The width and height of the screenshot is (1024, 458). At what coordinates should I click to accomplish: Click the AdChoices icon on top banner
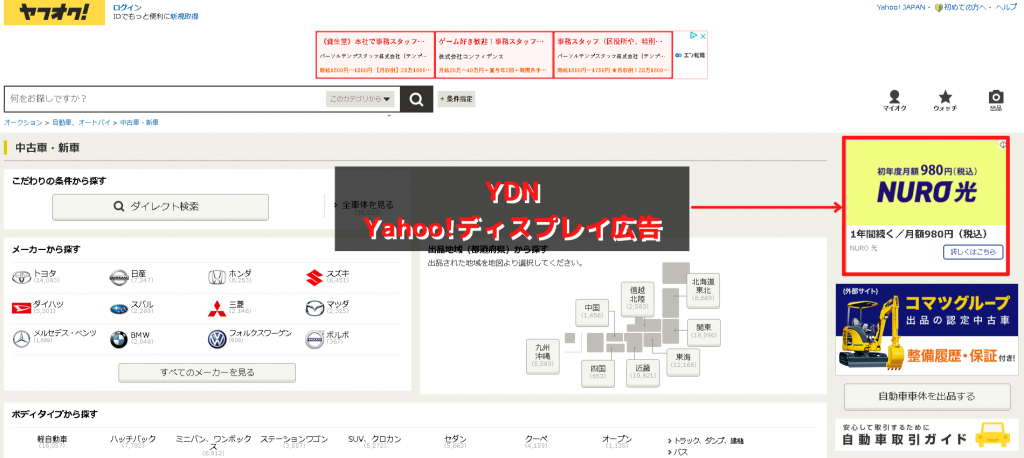[696, 36]
